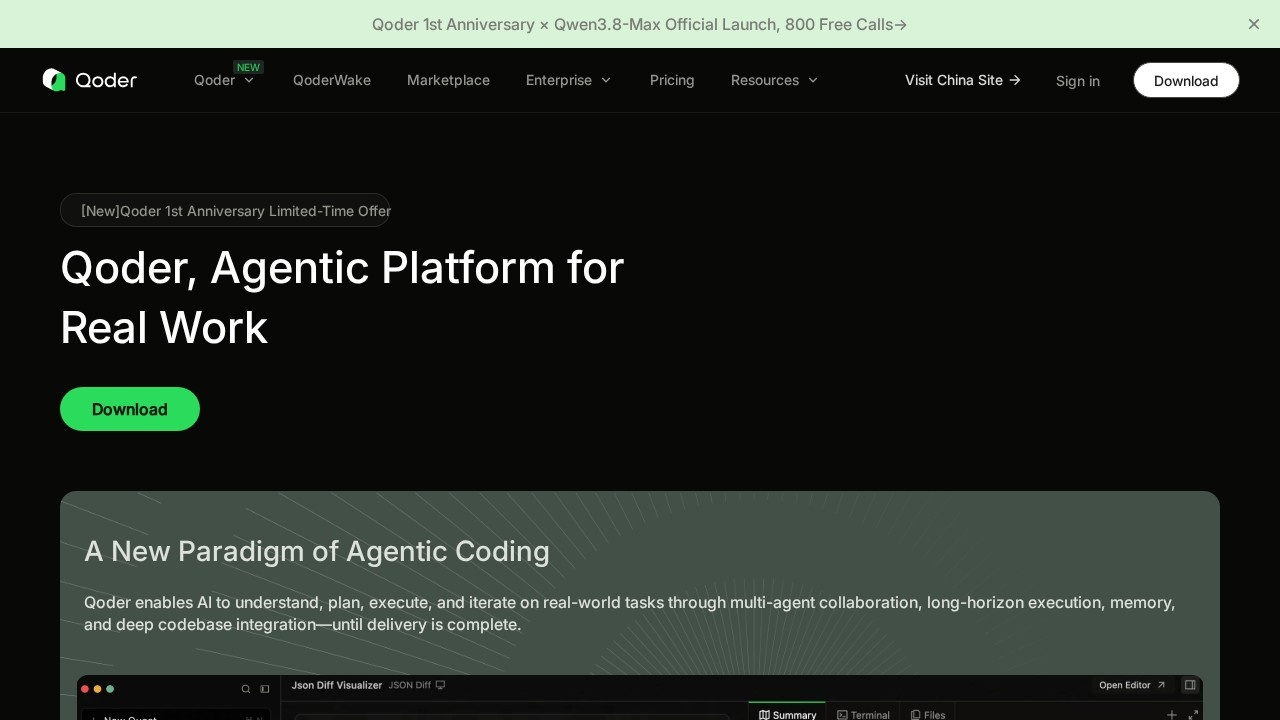Open the Qwen3.8-Max launch announcement link
The height and width of the screenshot is (720, 1280).
pyautogui.click(x=640, y=24)
